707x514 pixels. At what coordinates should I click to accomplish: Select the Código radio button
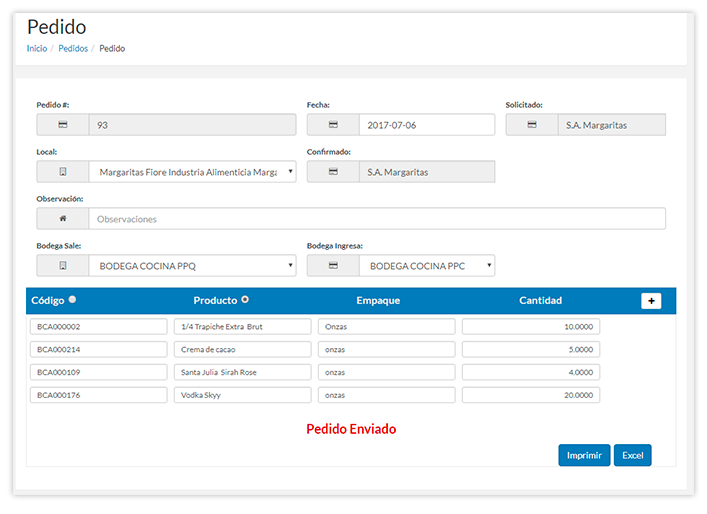tap(73, 300)
